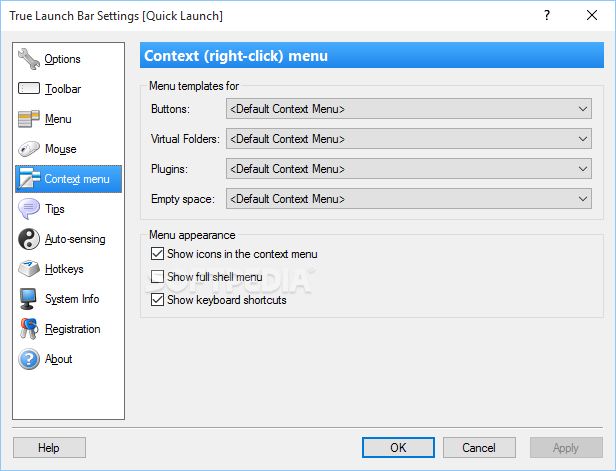616x471 pixels.
Task: Close the True Launch Bar Settings dialog
Action: click(x=592, y=15)
